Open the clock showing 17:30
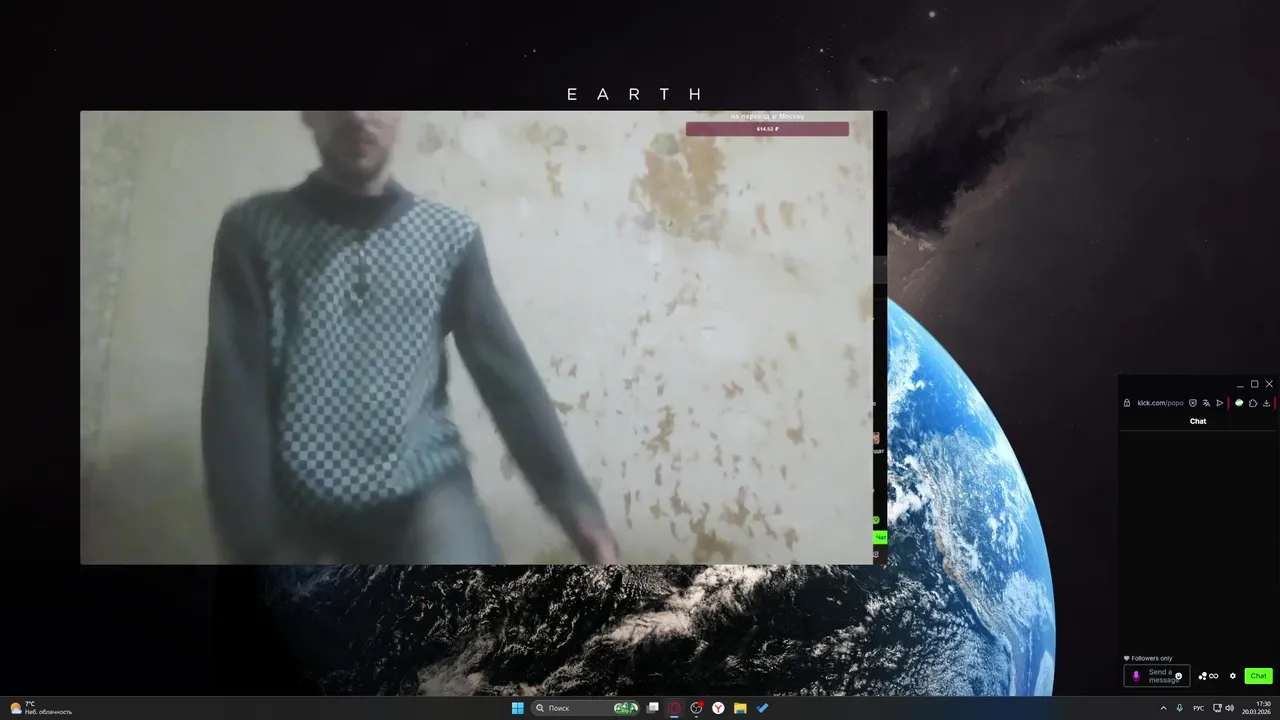This screenshot has width=1280, height=720. pos(1257,708)
